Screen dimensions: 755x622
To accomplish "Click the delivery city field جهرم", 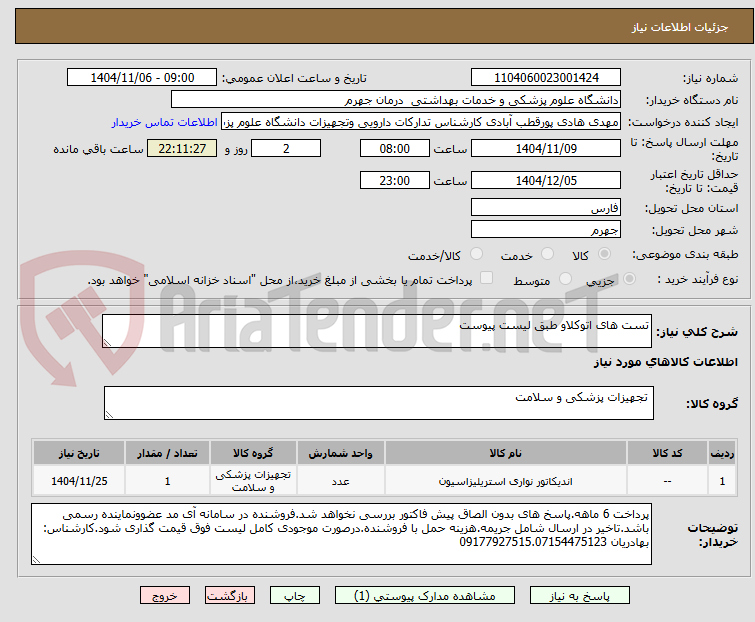I will coord(546,229).
